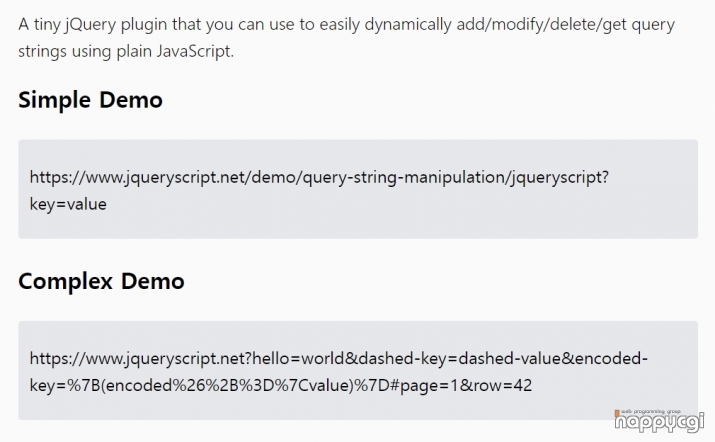The width and height of the screenshot is (715, 442).
Task: Click the 'hello=world' parameter in complex URL
Action: click(299, 359)
